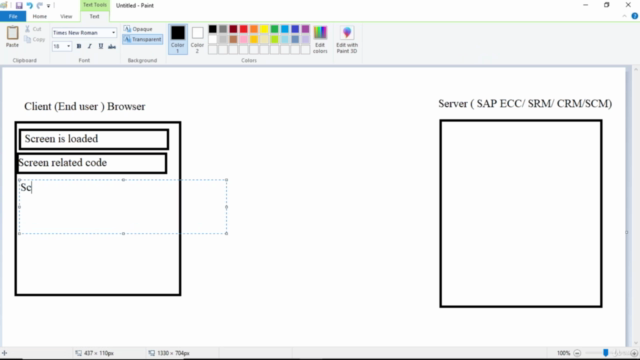The image size is (640, 360).
Task: Click Undo in quick access toolbar
Action: click(x=29, y=5)
